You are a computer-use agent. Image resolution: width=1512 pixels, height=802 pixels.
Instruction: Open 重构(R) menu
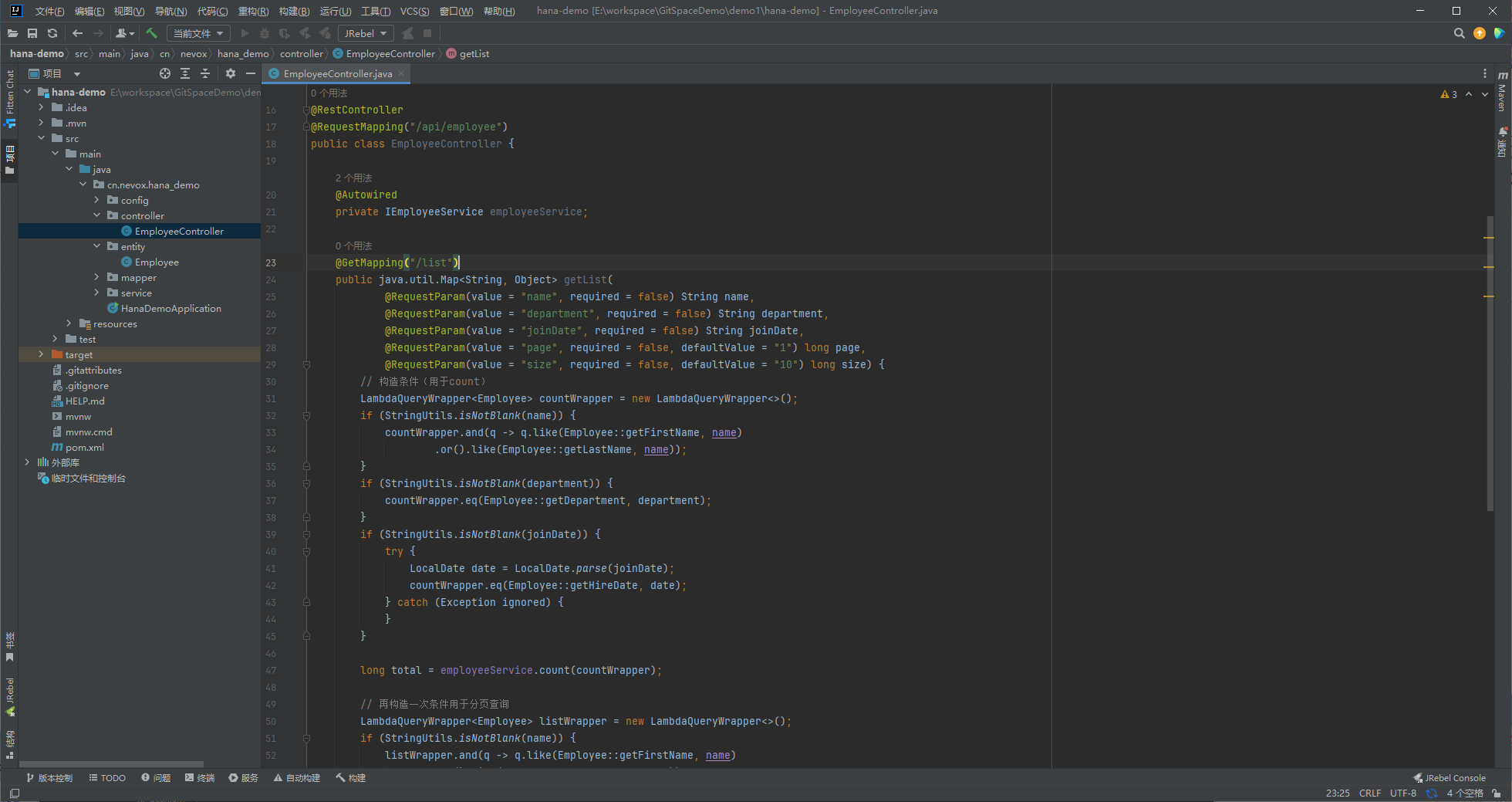pyautogui.click(x=253, y=11)
